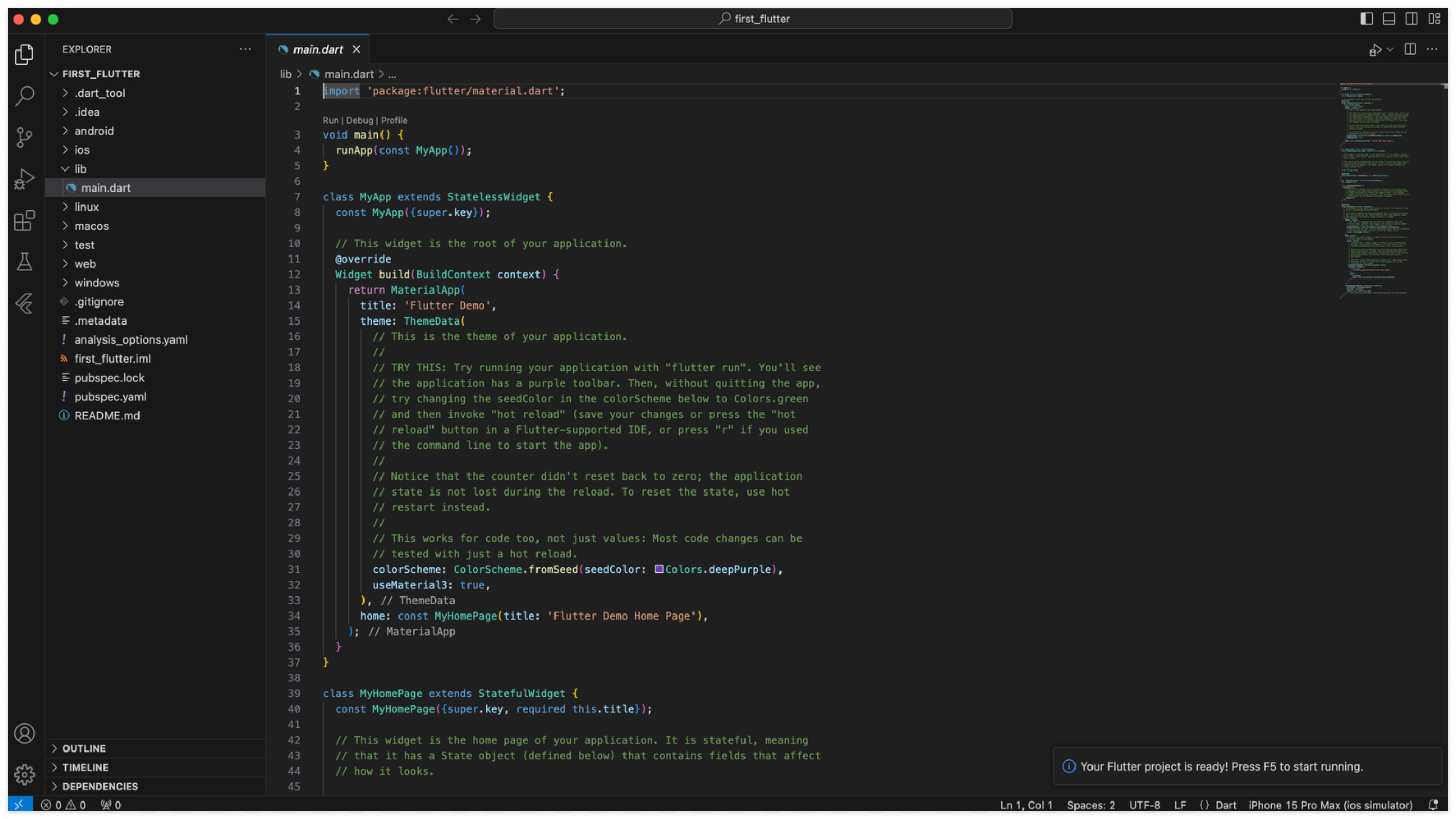Screen dimensions: 1456x819
Task: Open the Testing flask icon view
Action: [24, 262]
